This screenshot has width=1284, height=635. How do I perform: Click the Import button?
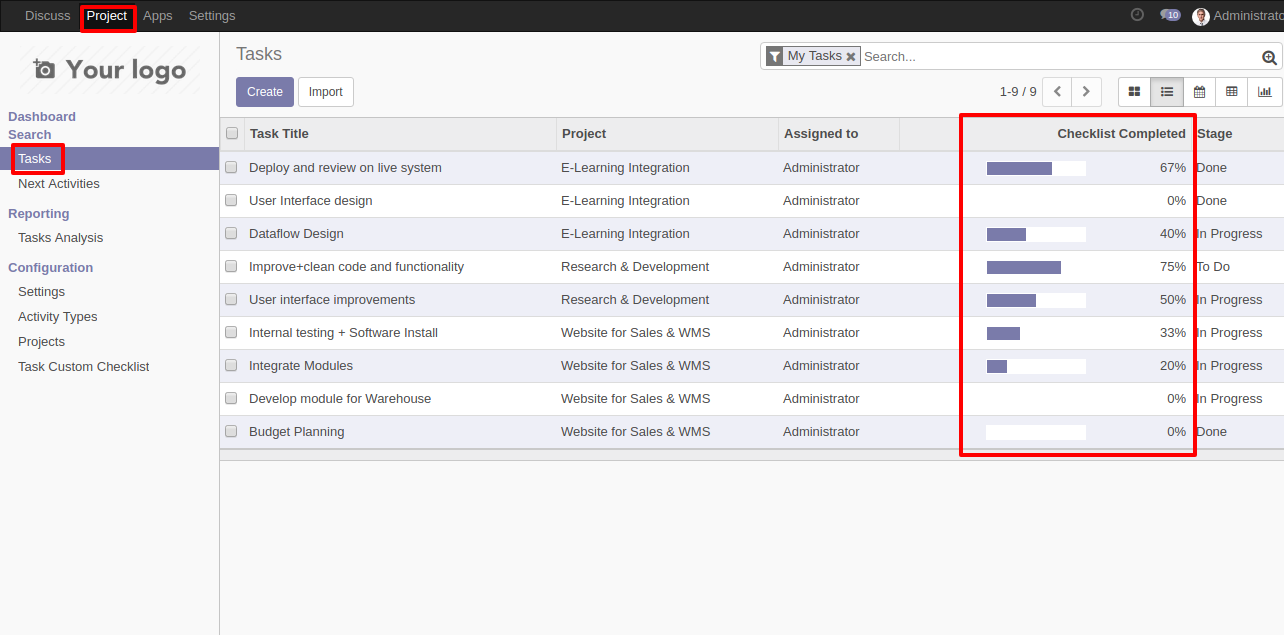[x=326, y=92]
